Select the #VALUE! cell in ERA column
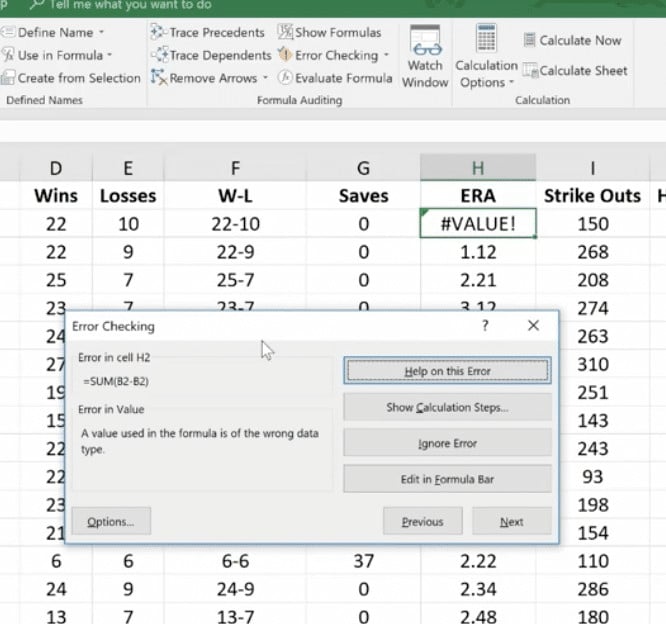Viewport: 666px width, 624px height. (x=479, y=224)
